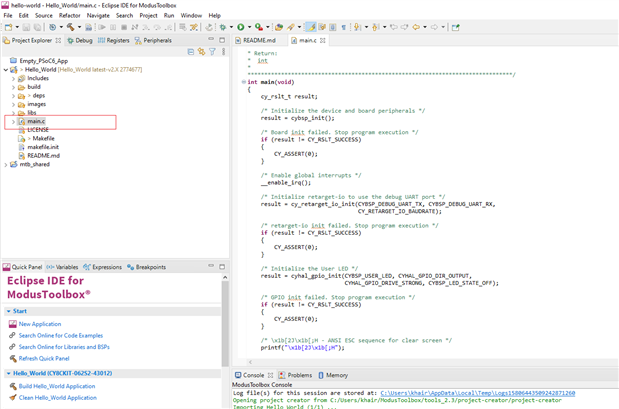The height and width of the screenshot is (409, 619).
Task: Switch to the Breakpoints tab
Action: point(146,267)
